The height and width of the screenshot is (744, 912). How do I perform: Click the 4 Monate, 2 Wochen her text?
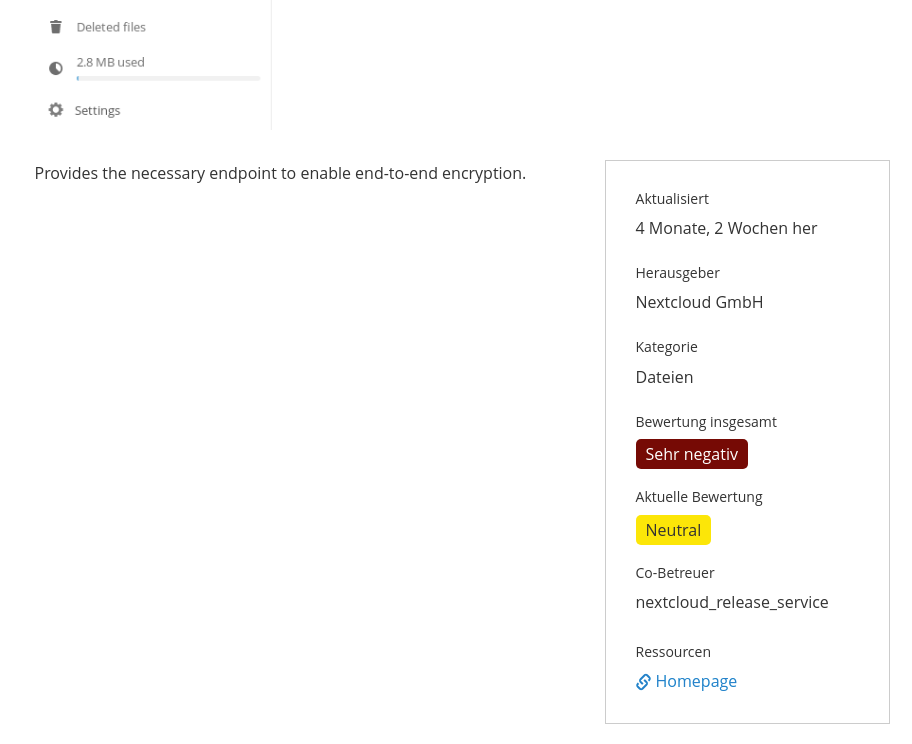pos(726,229)
